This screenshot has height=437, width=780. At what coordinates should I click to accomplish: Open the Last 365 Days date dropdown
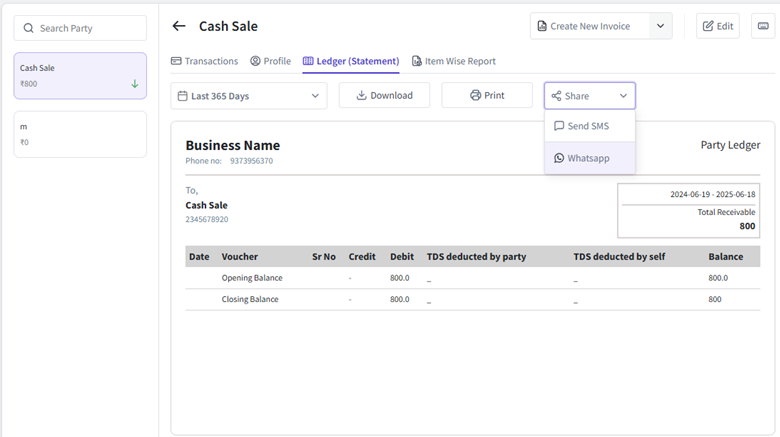click(x=249, y=96)
